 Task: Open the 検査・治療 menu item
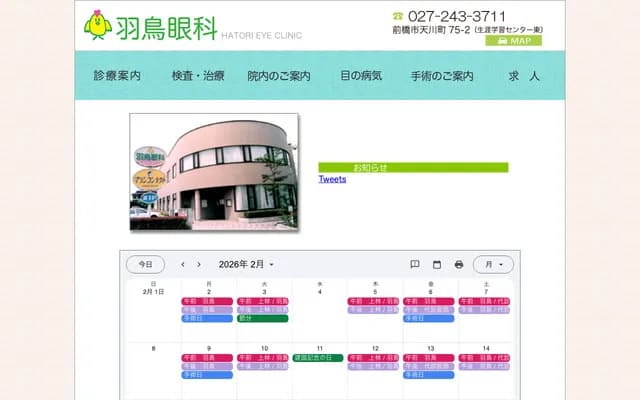tap(198, 76)
